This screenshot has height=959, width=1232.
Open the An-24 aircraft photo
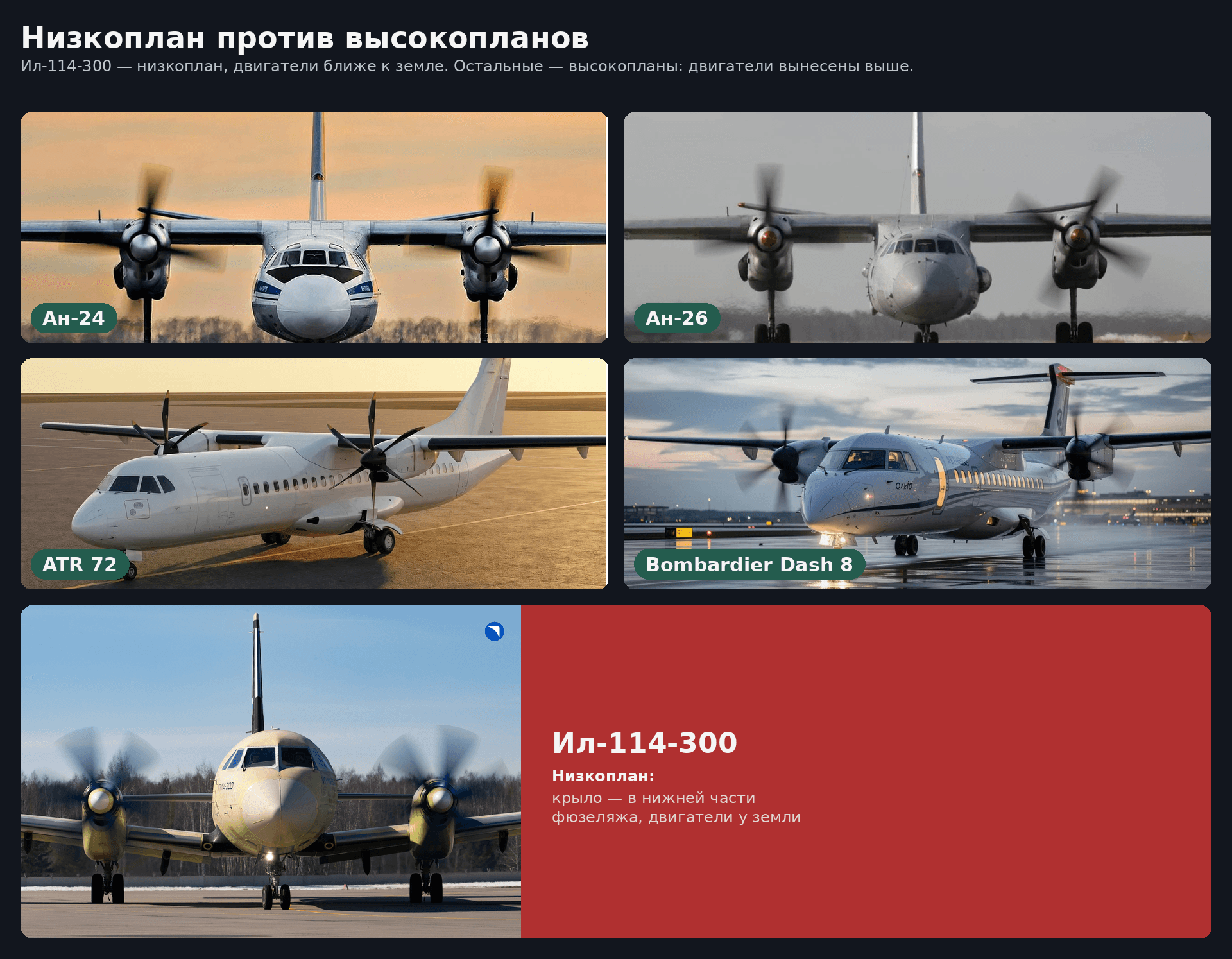(x=314, y=227)
